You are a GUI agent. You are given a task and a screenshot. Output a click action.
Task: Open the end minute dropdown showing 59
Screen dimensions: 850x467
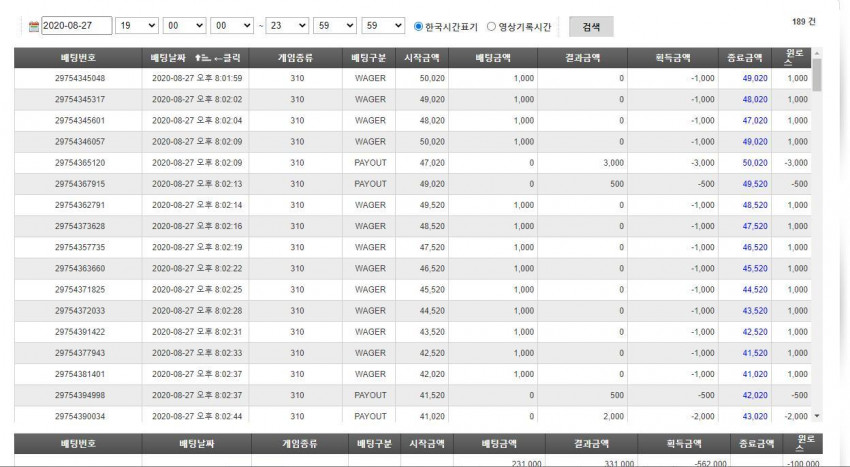tap(334, 25)
